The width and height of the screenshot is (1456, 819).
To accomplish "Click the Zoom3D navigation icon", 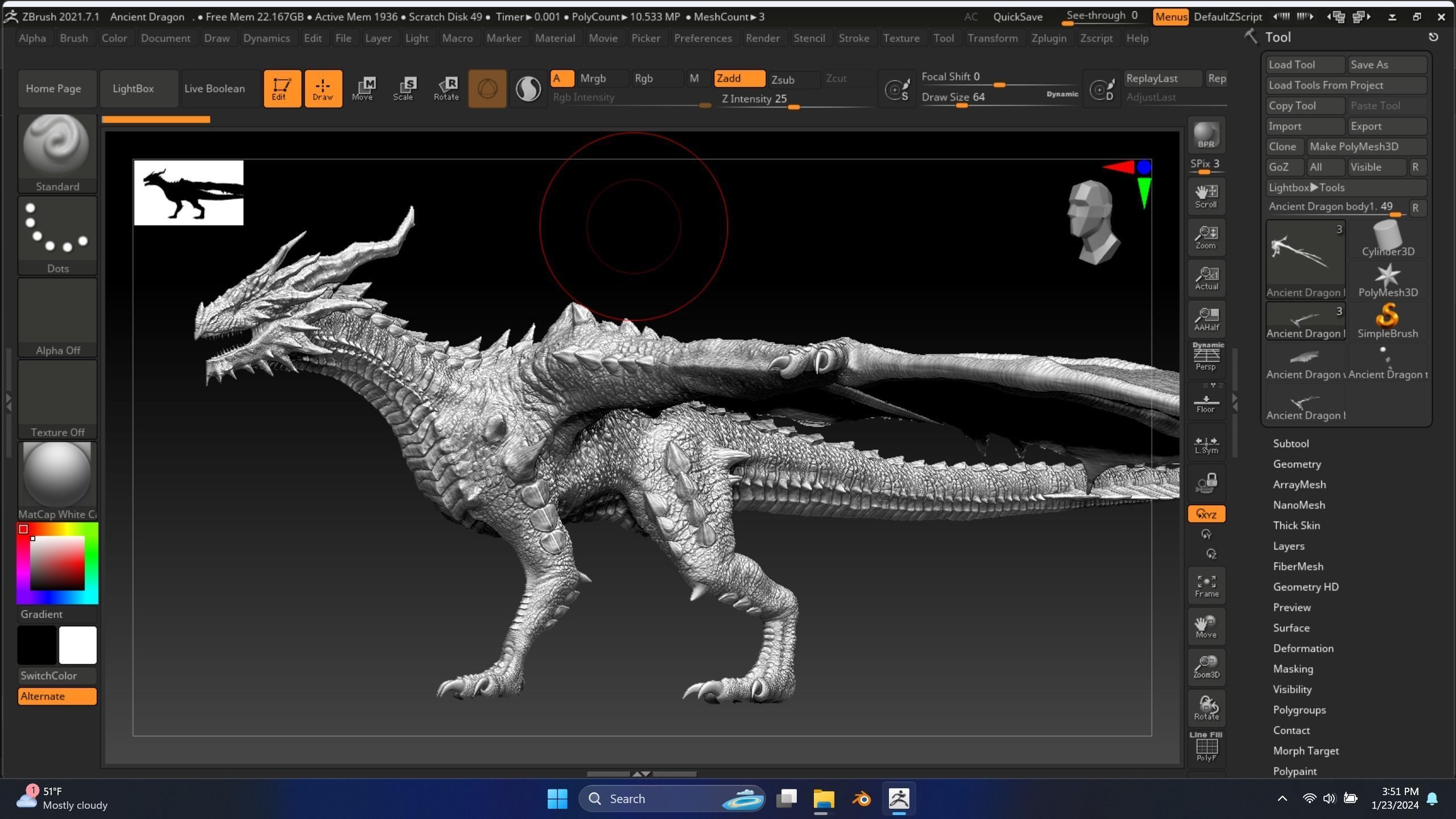I will 1206,667.
